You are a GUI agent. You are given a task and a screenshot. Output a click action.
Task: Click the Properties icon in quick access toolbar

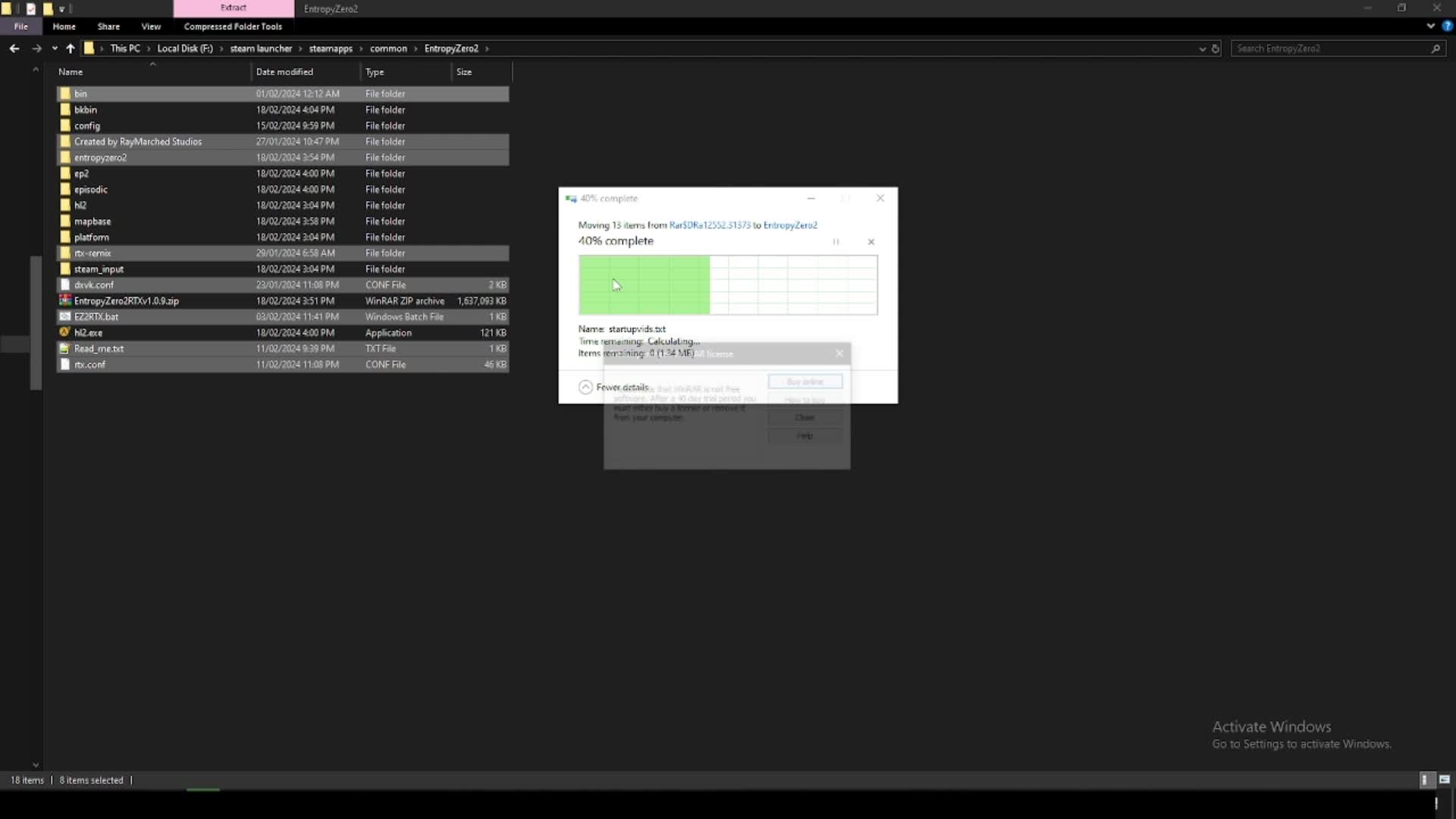pos(30,8)
